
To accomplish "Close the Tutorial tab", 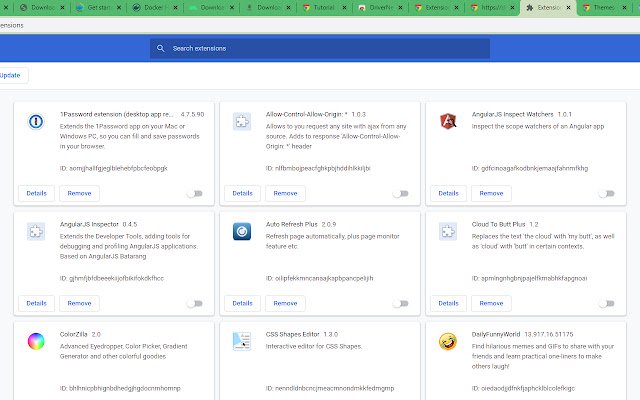I will pyautogui.click(x=344, y=7).
